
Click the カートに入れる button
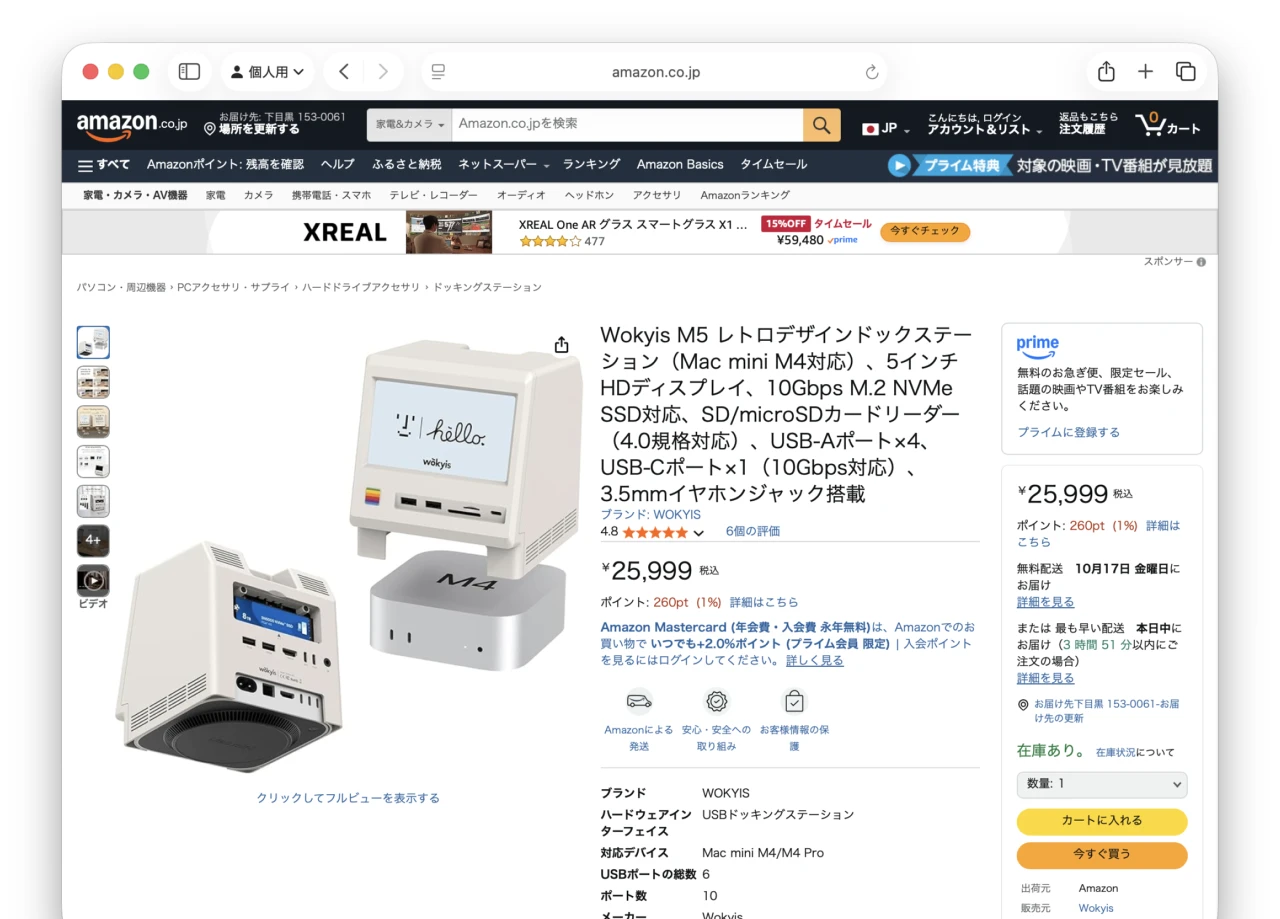coord(1102,821)
